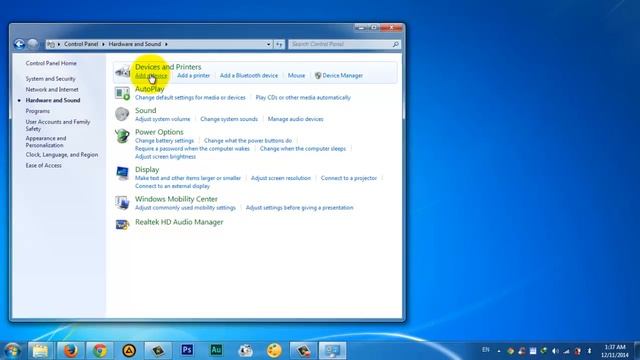The image size is (640, 360).
Task: Expand the Control Panel breadcrumb arrow
Action: [103, 44]
